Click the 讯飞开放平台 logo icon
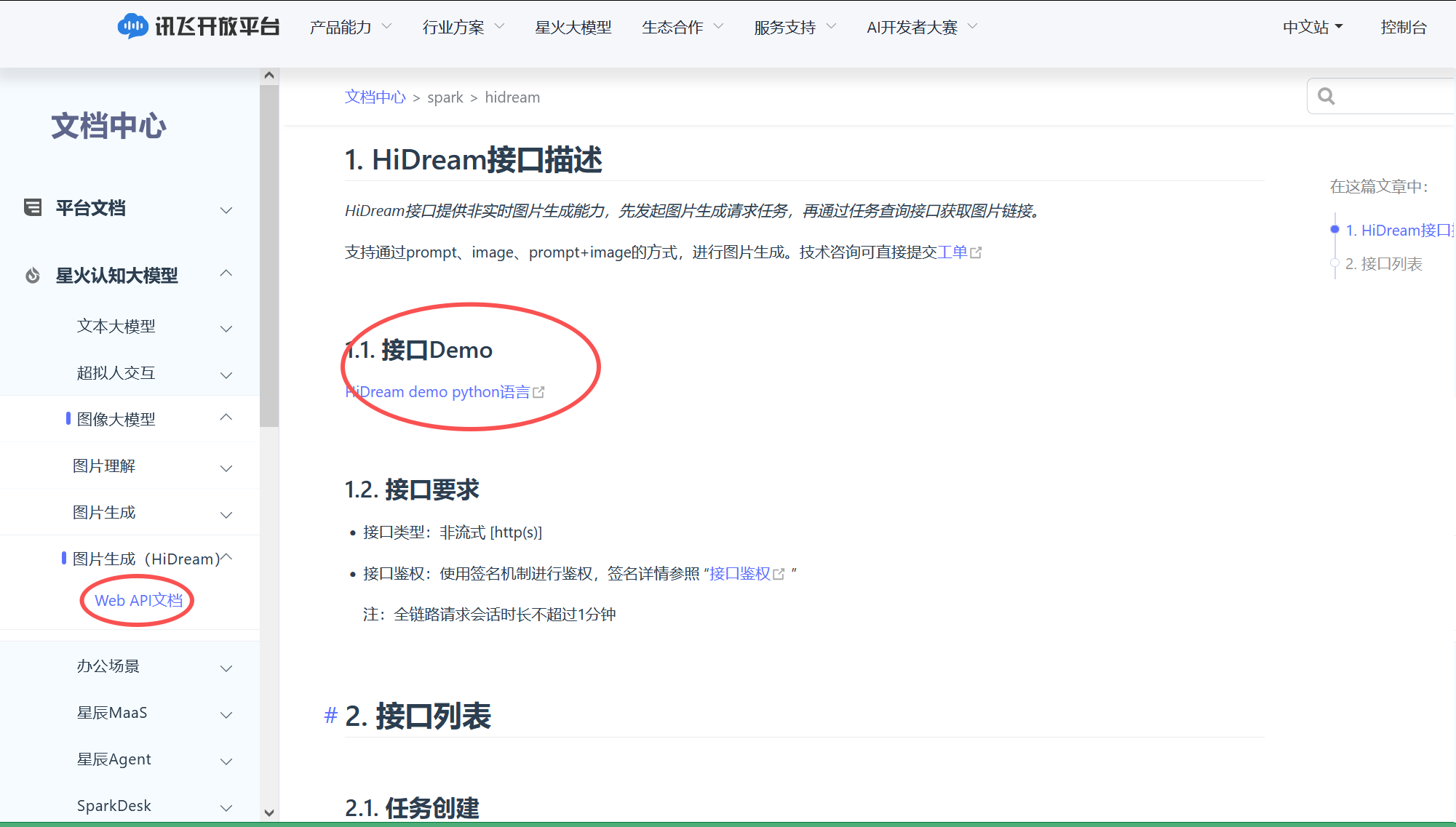The width and height of the screenshot is (1456, 827). coord(135,26)
